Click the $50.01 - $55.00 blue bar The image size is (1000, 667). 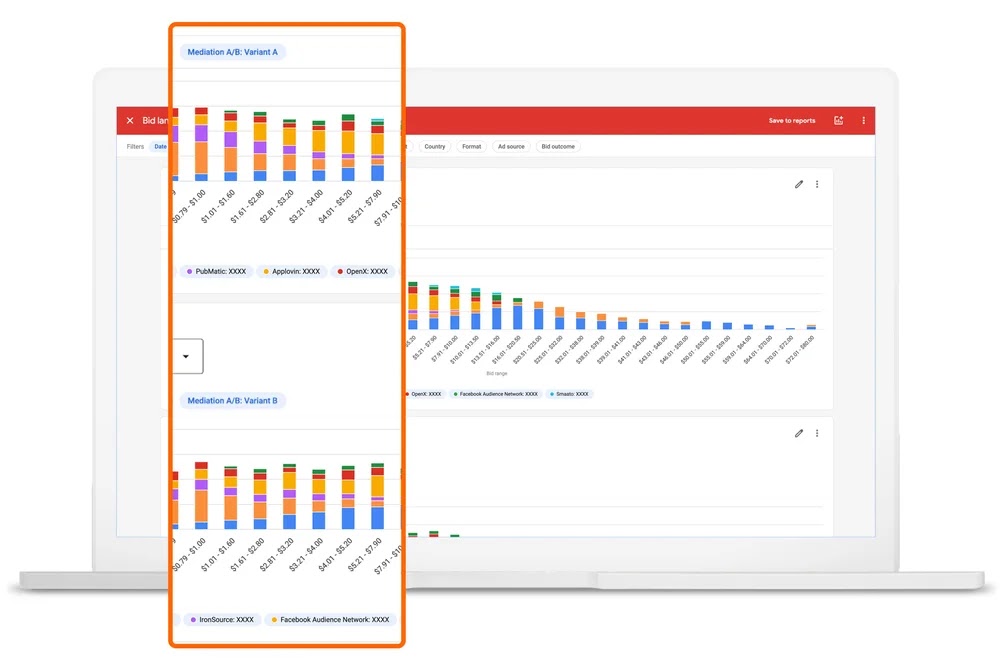tap(706, 325)
